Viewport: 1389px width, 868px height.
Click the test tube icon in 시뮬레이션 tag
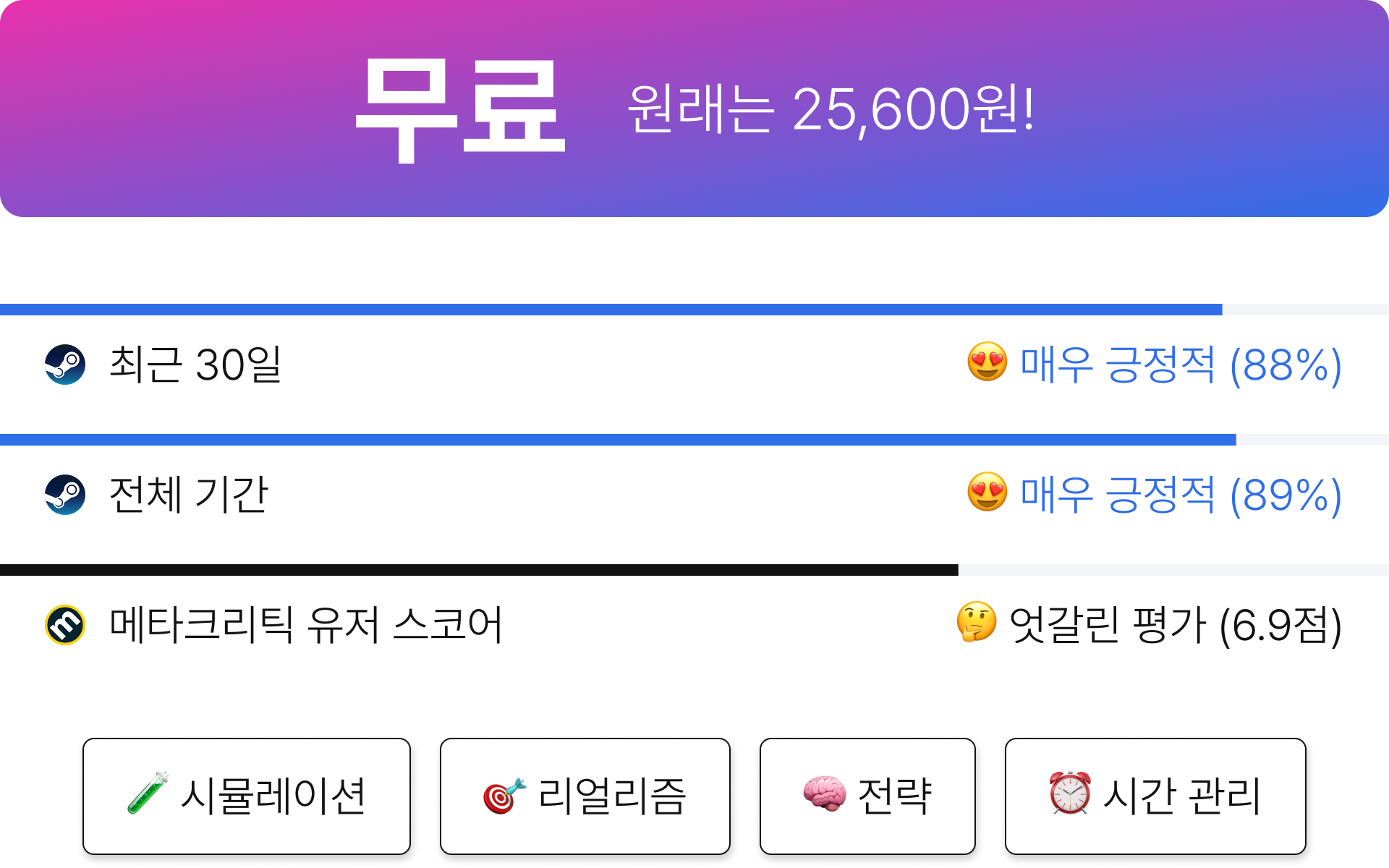pos(148,793)
